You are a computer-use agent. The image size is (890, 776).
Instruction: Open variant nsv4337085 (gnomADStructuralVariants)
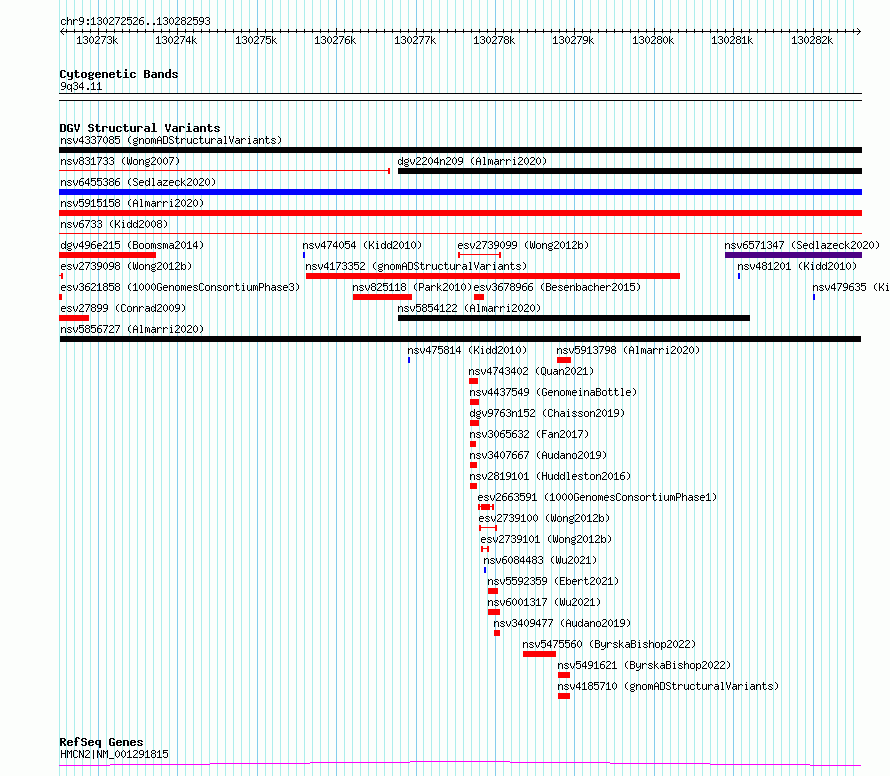(171, 140)
